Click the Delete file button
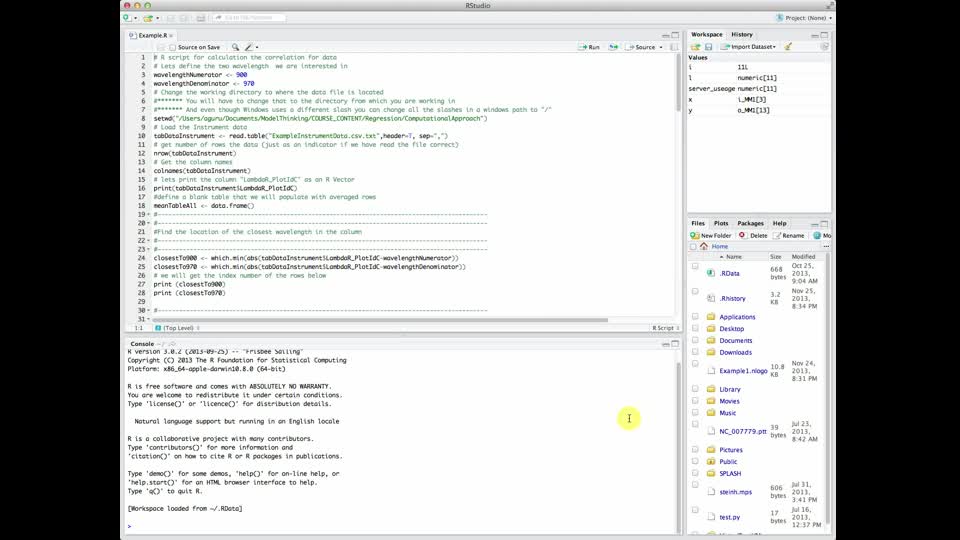Image resolution: width=960 pixels, height=540 pixels. tap(753, 236)
